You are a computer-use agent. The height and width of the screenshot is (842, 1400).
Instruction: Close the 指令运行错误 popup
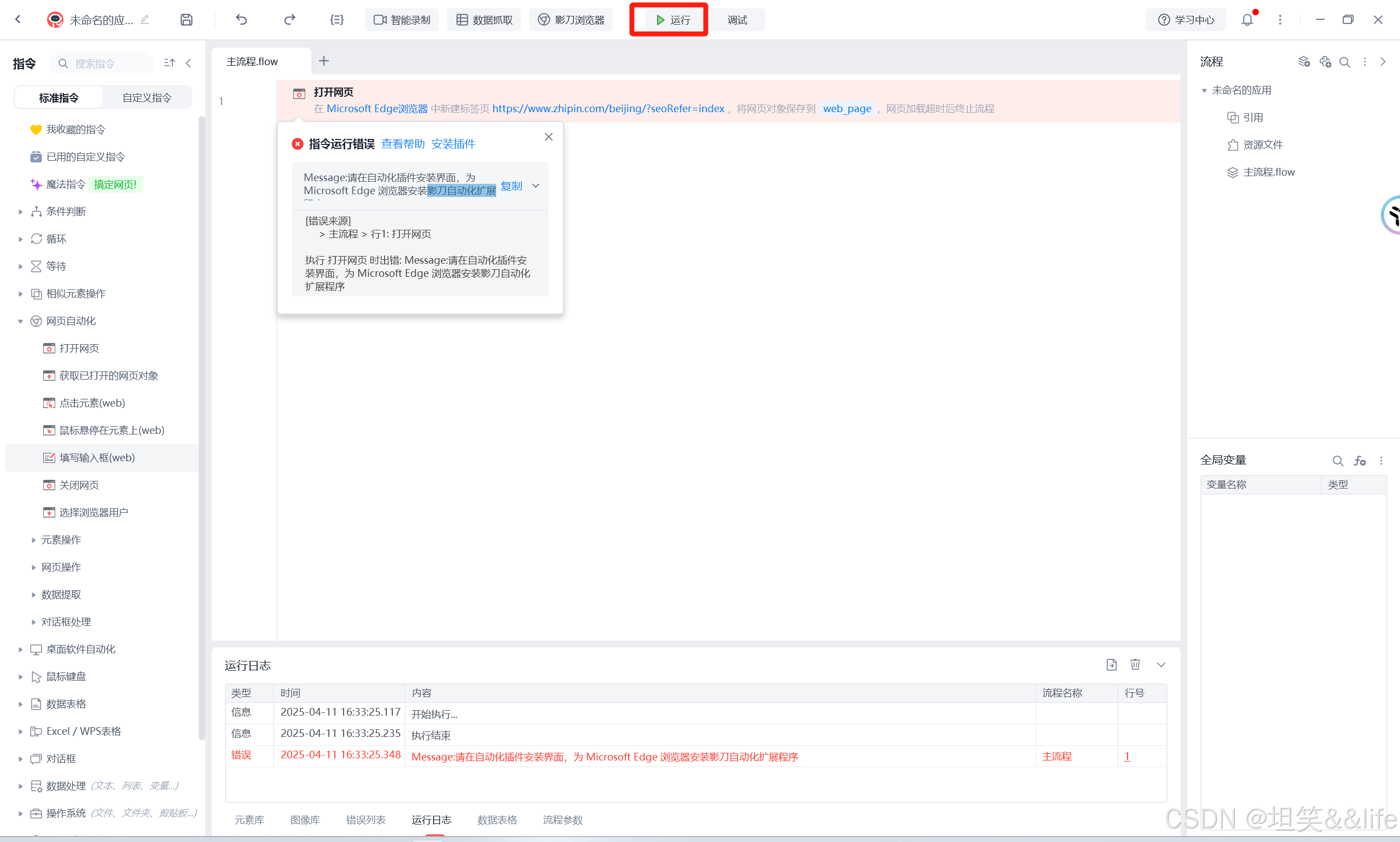[x=548, y=137]
